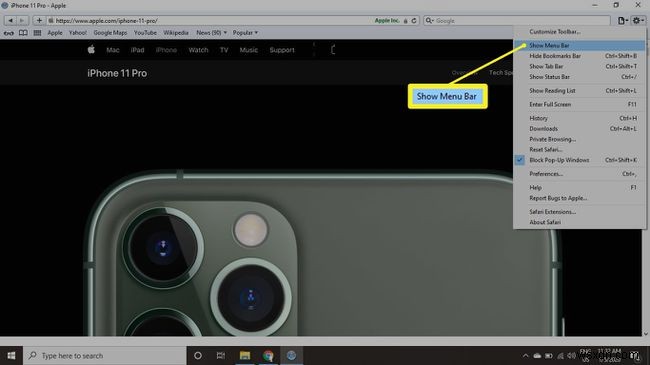Expand the News (90) bookmarks folder
650x365 pixels.
pos(211,32)
